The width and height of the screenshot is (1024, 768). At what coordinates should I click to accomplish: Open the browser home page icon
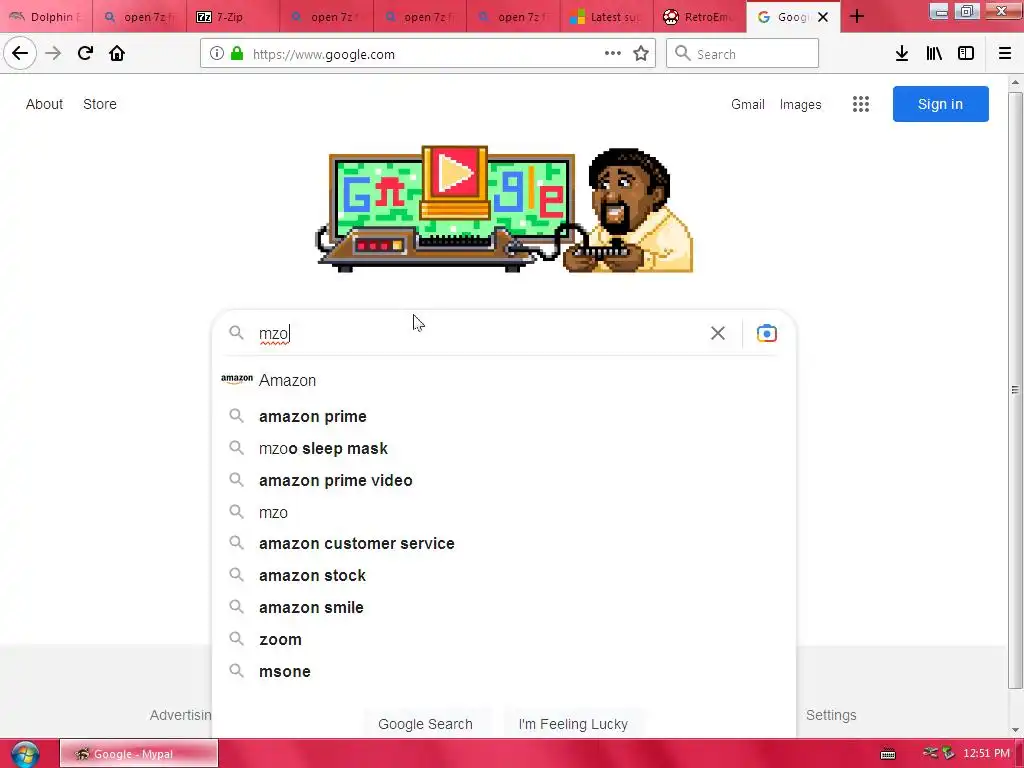click(x=117, y=53)
